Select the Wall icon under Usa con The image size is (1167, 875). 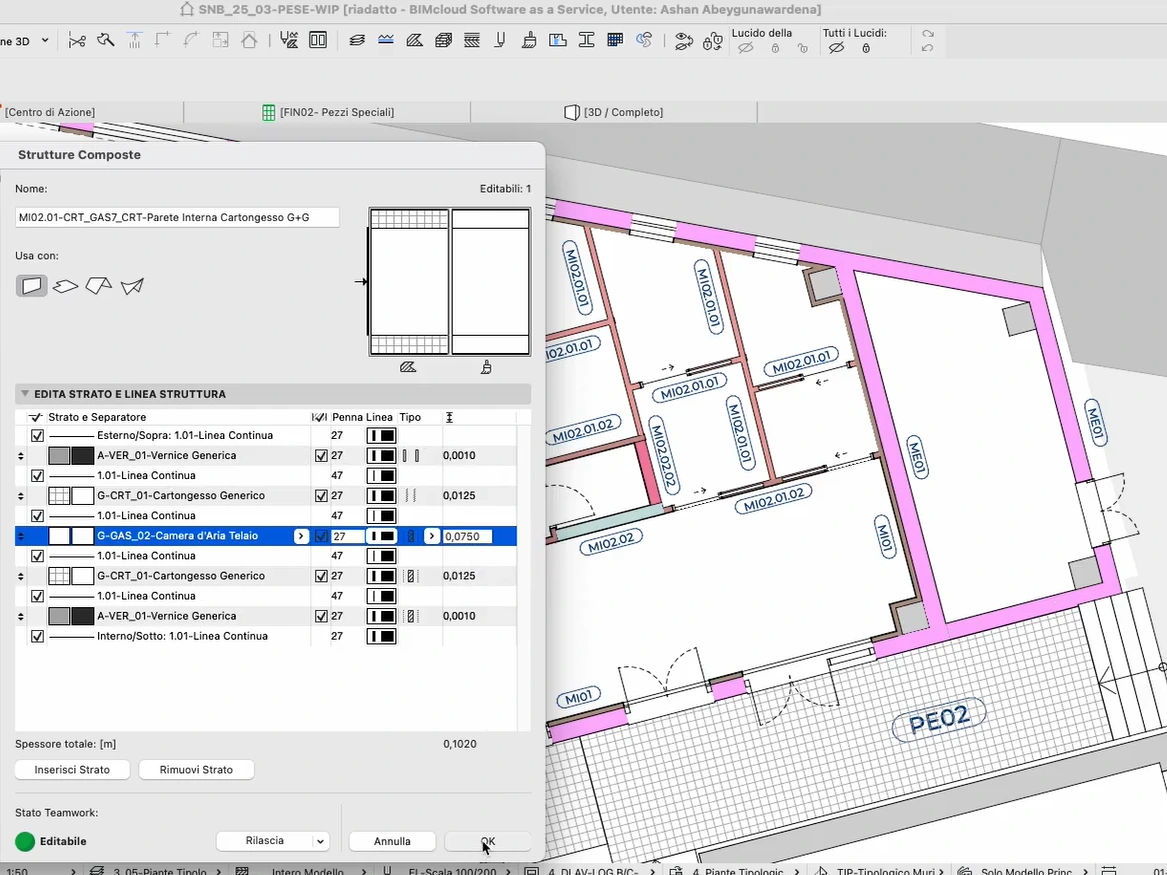click(32, 286)
